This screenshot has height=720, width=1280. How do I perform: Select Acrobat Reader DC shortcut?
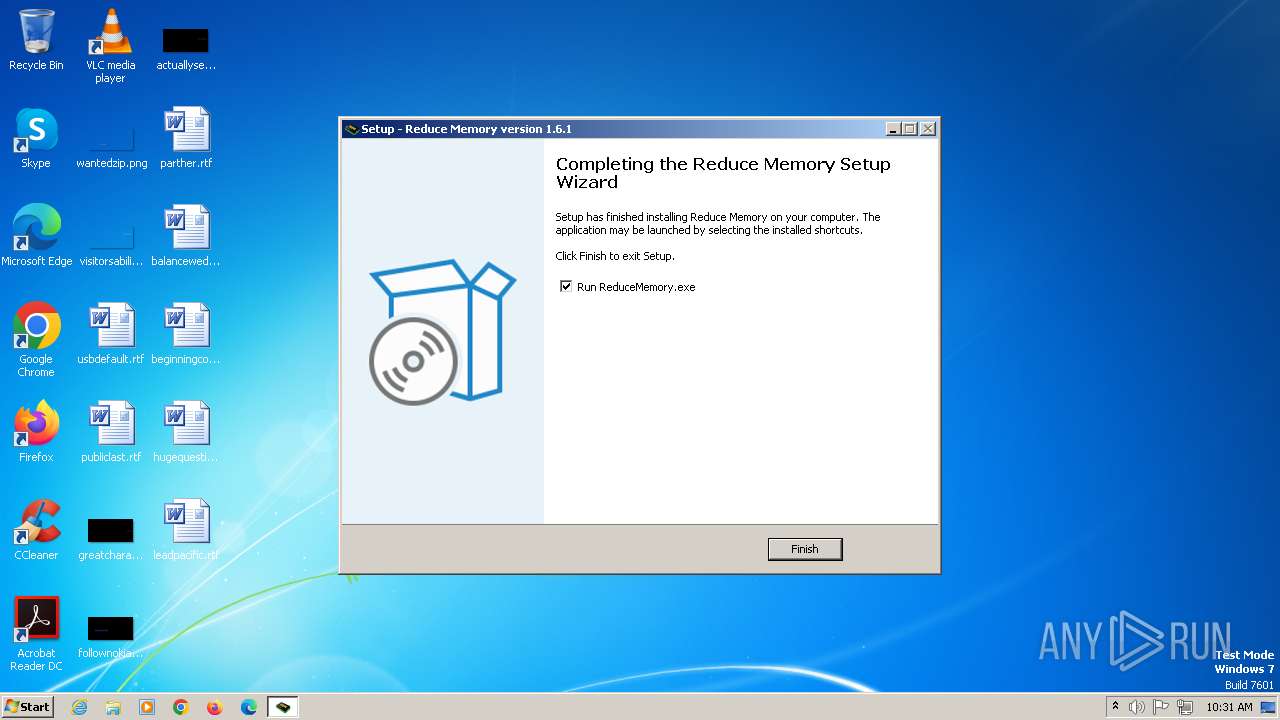pyautogui.click(x=36, y=634)
